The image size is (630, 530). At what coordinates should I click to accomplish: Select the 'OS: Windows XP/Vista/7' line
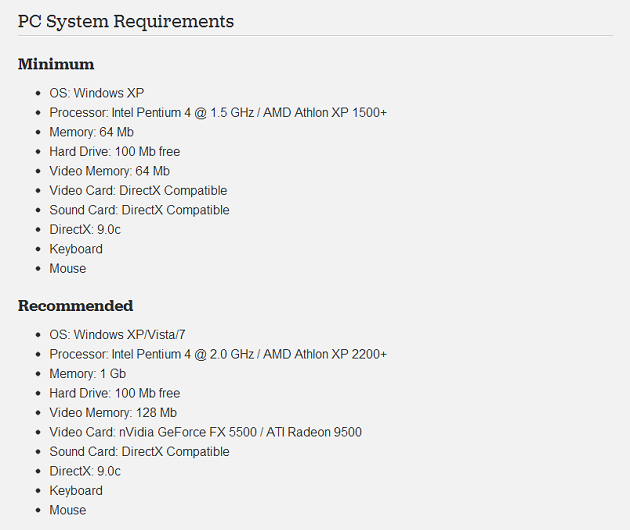click(x=117, y=335)
